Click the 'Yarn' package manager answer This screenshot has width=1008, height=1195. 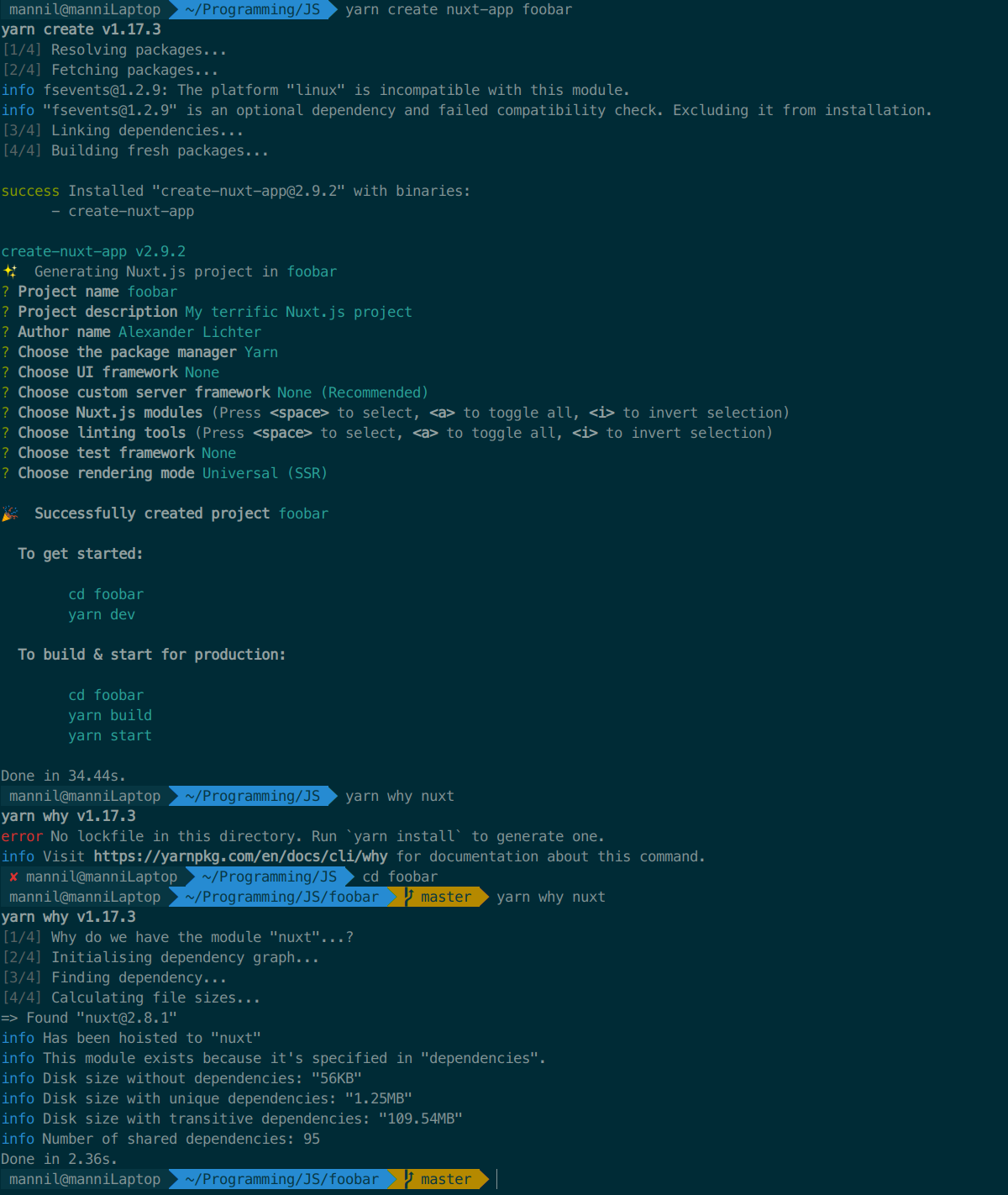pos(261,352)
